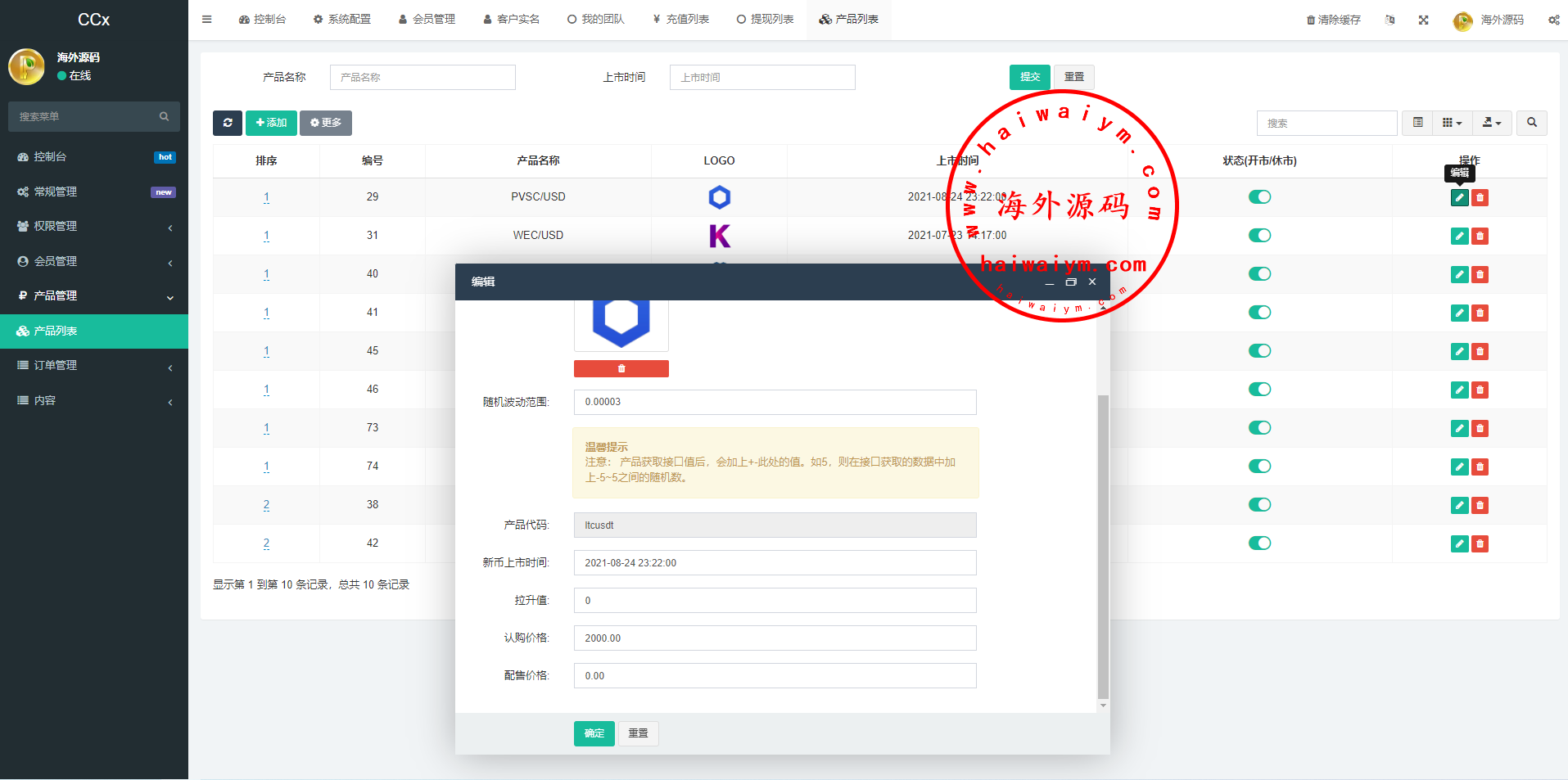Click the 确定 button in edit dialog
1568x780 pixels.
pos(594,733)
